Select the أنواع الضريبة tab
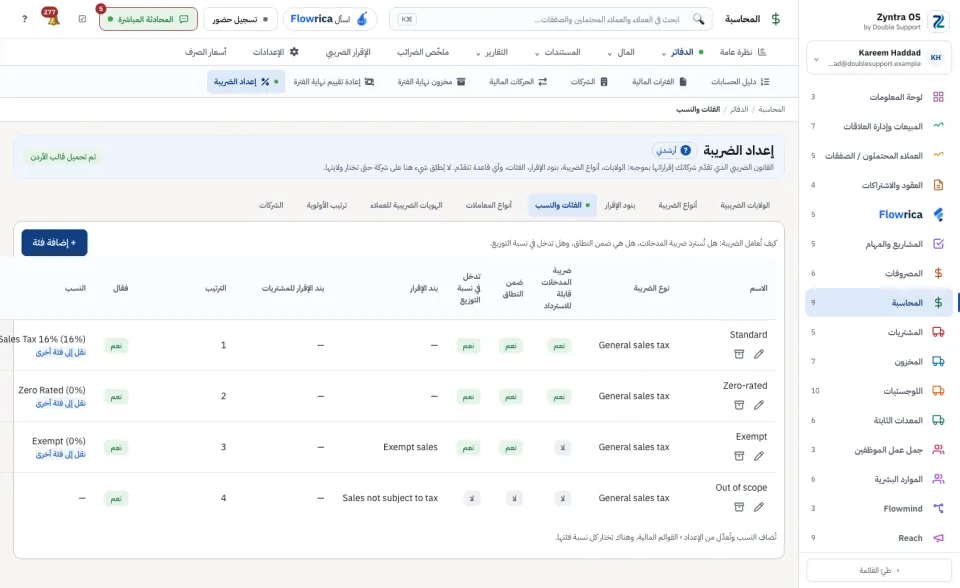This screenshot has height=588, width=960. (x=678, y=205)
